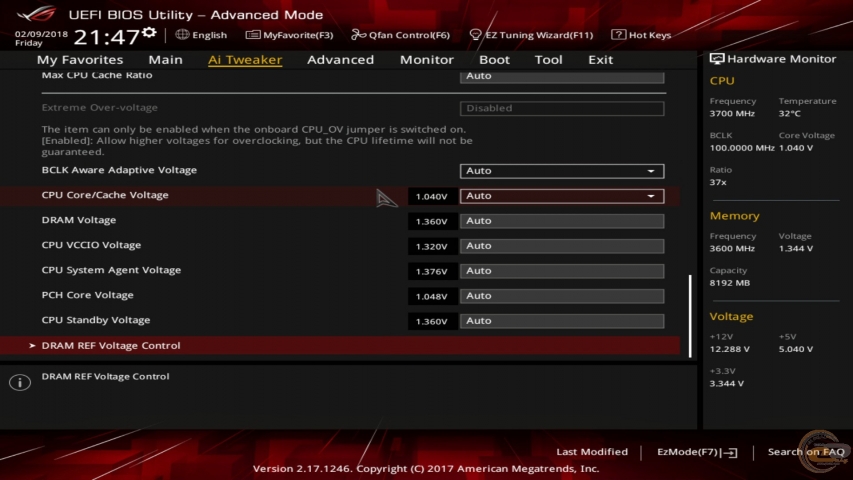Open CPU Core/Cache Voltage dropdown arrow
853x480 pixels.
click(651, 196)
